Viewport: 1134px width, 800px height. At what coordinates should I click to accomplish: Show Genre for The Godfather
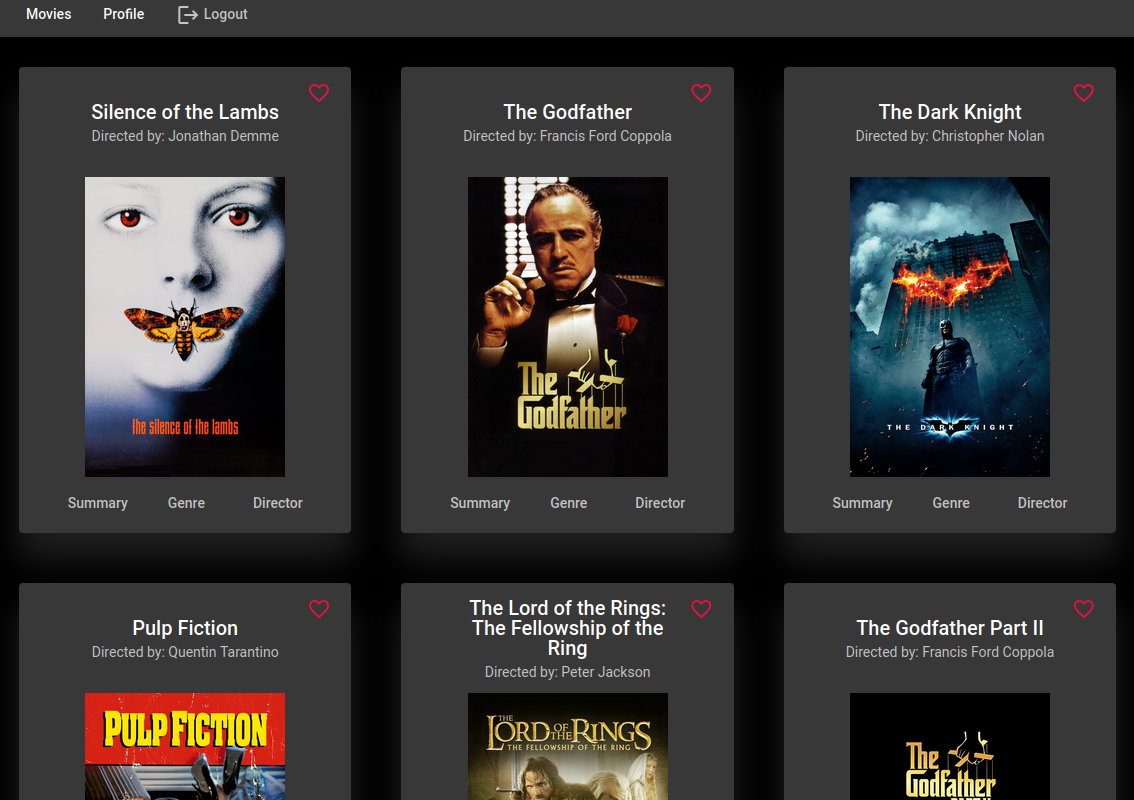[568, 503]
